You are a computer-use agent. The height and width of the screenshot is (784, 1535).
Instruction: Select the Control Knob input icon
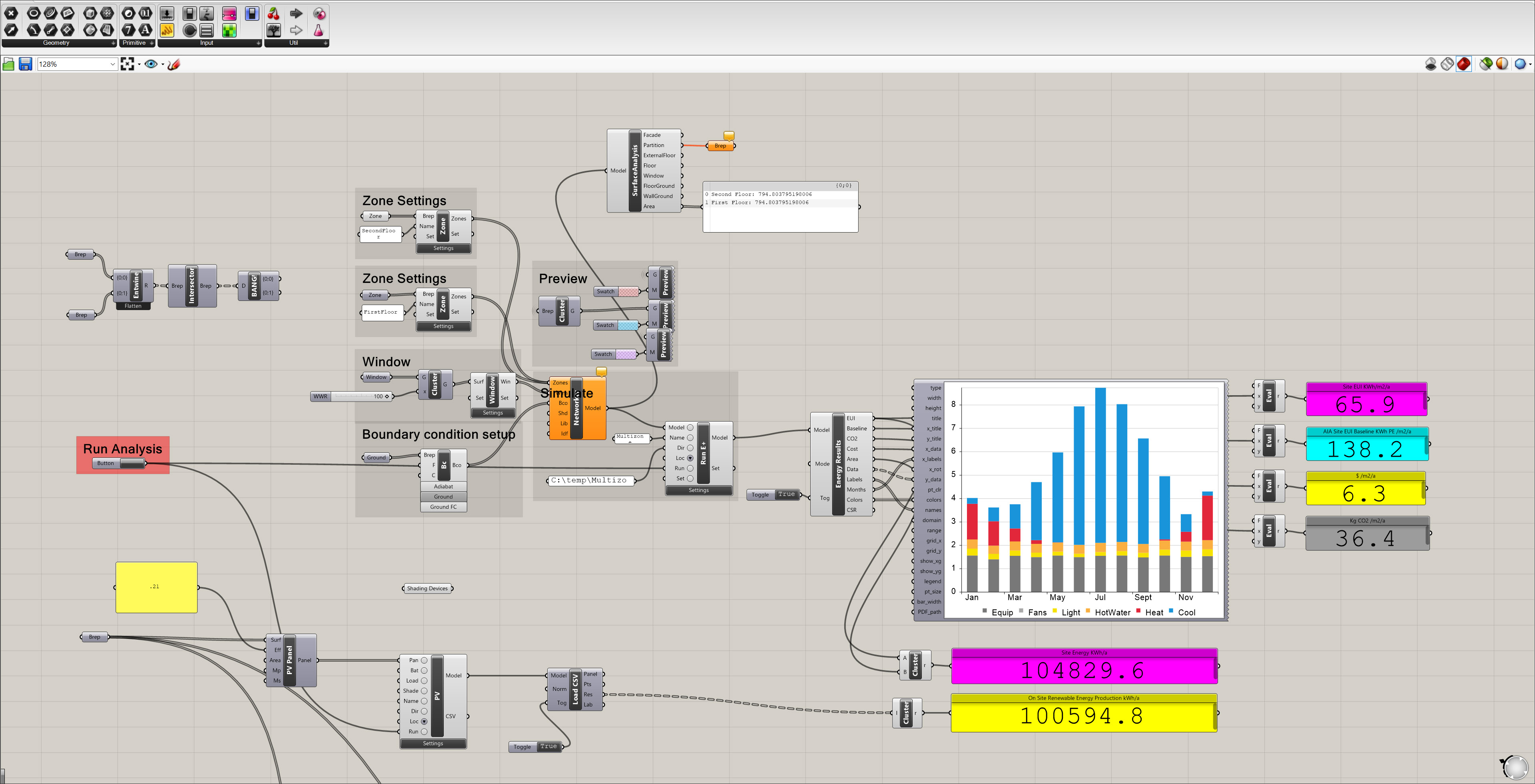click(x=190, y=30)
